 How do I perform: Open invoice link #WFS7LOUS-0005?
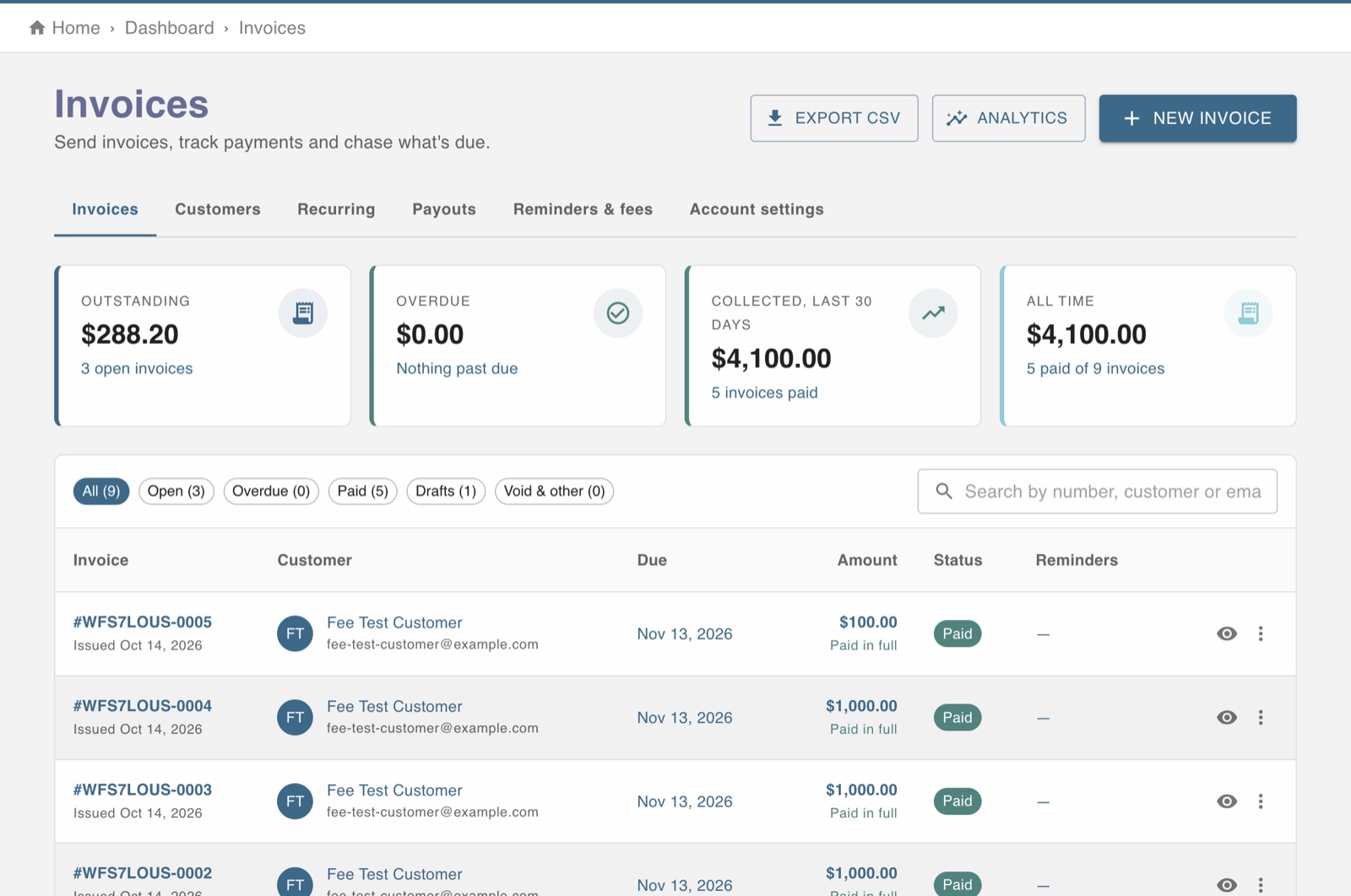pos(143,622)
